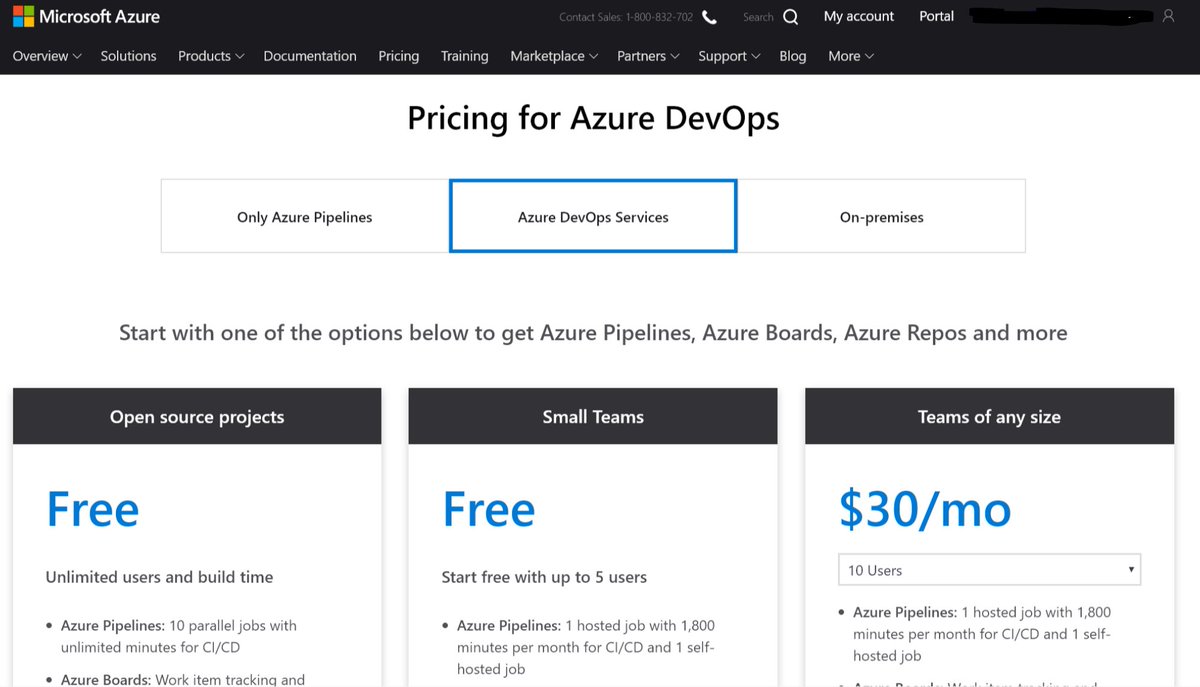Expand the More menu
This screenshot has height=687, width=1200.
point(851,56)
